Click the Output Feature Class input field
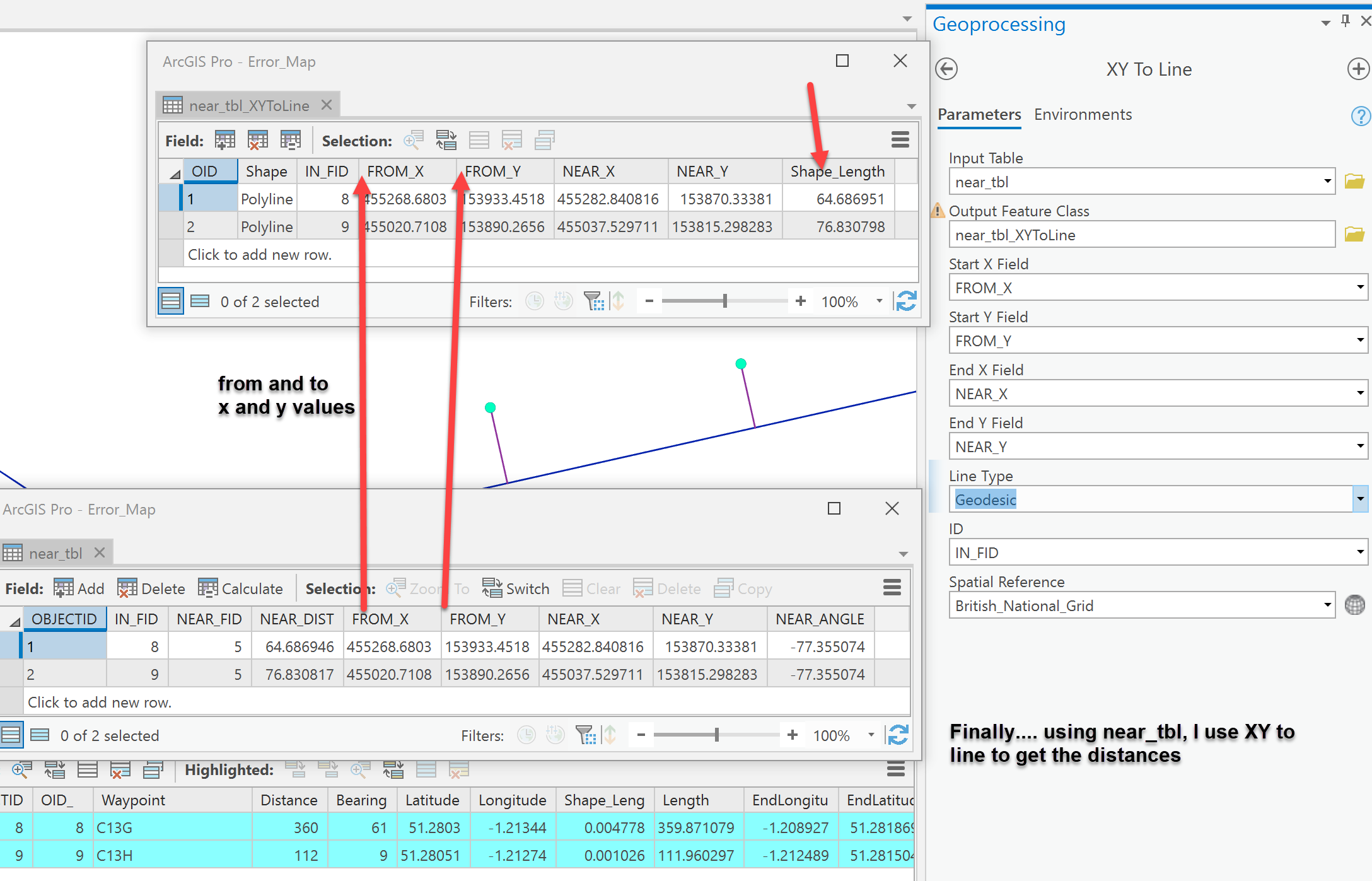Image resolution: width=1372 pixels, height=881 pixels. (x=1141, y=235)
